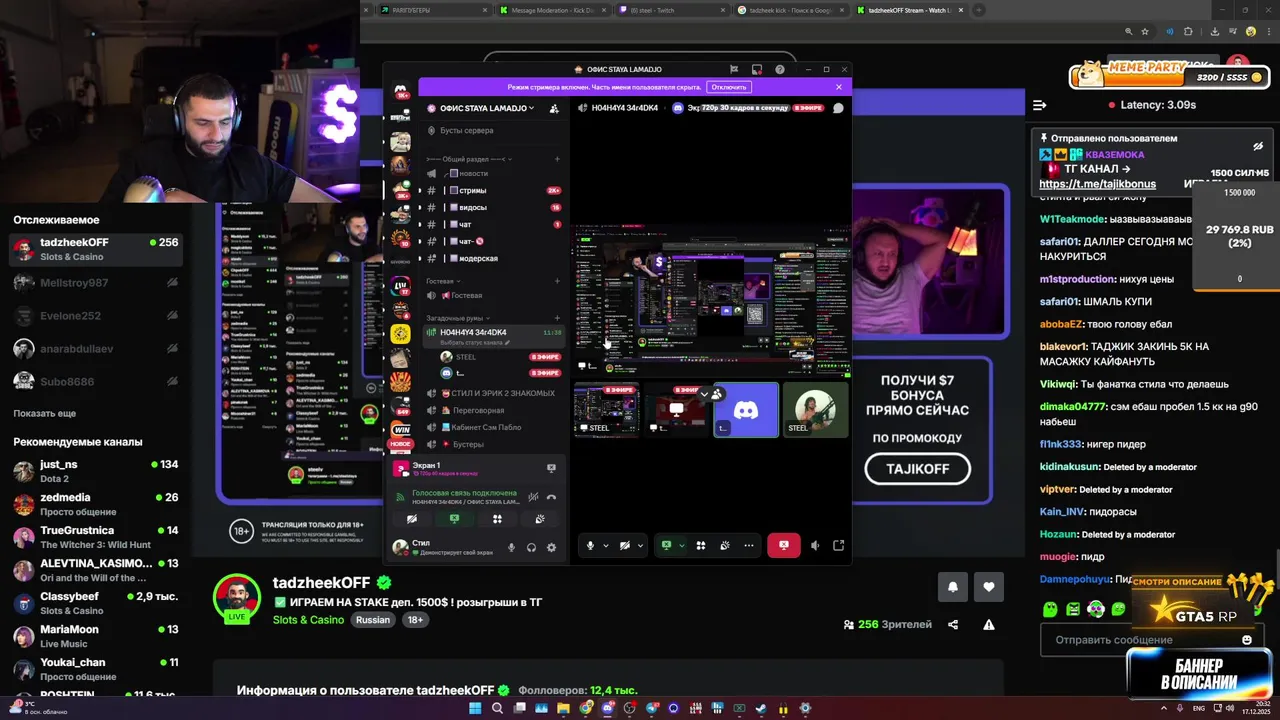Open Discord user settings gear icon
The image size is (1280, 720).
pos(551,547)
